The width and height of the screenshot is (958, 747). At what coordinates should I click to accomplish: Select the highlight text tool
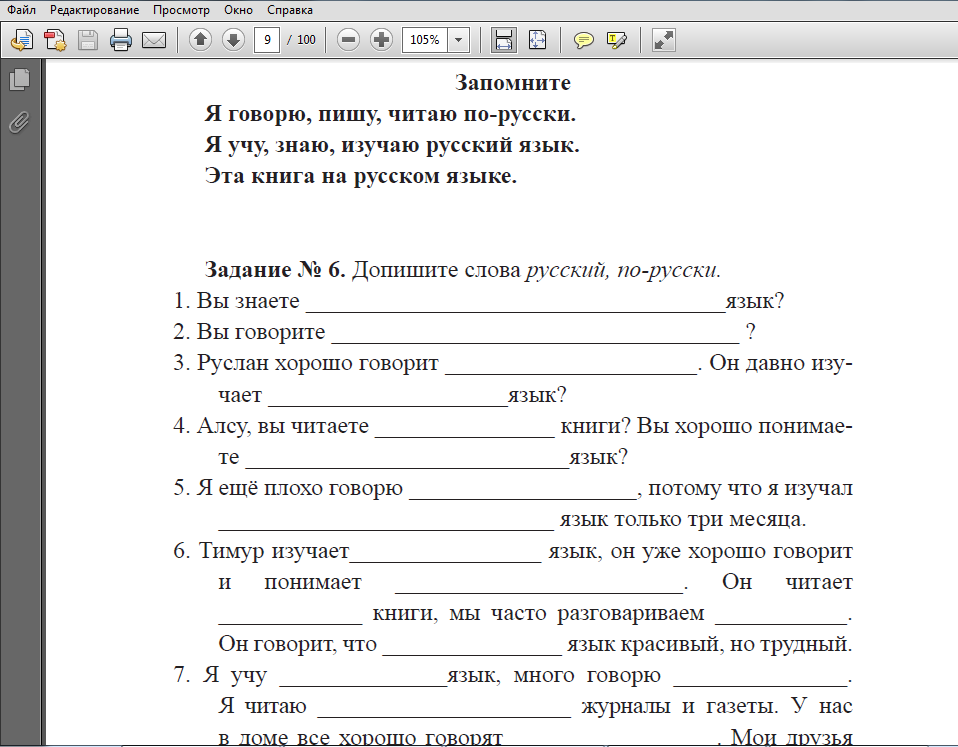point(616,40)
